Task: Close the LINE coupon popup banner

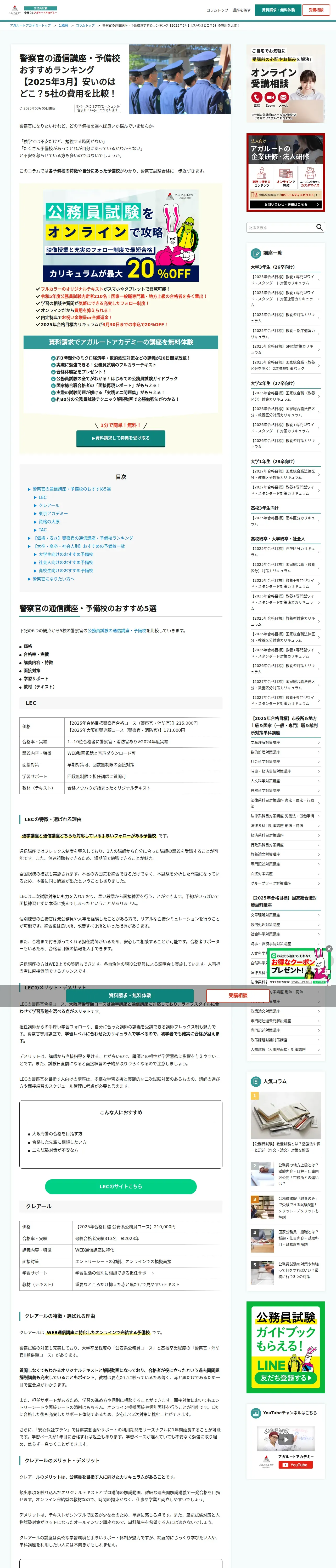Action: click(329, 948)
